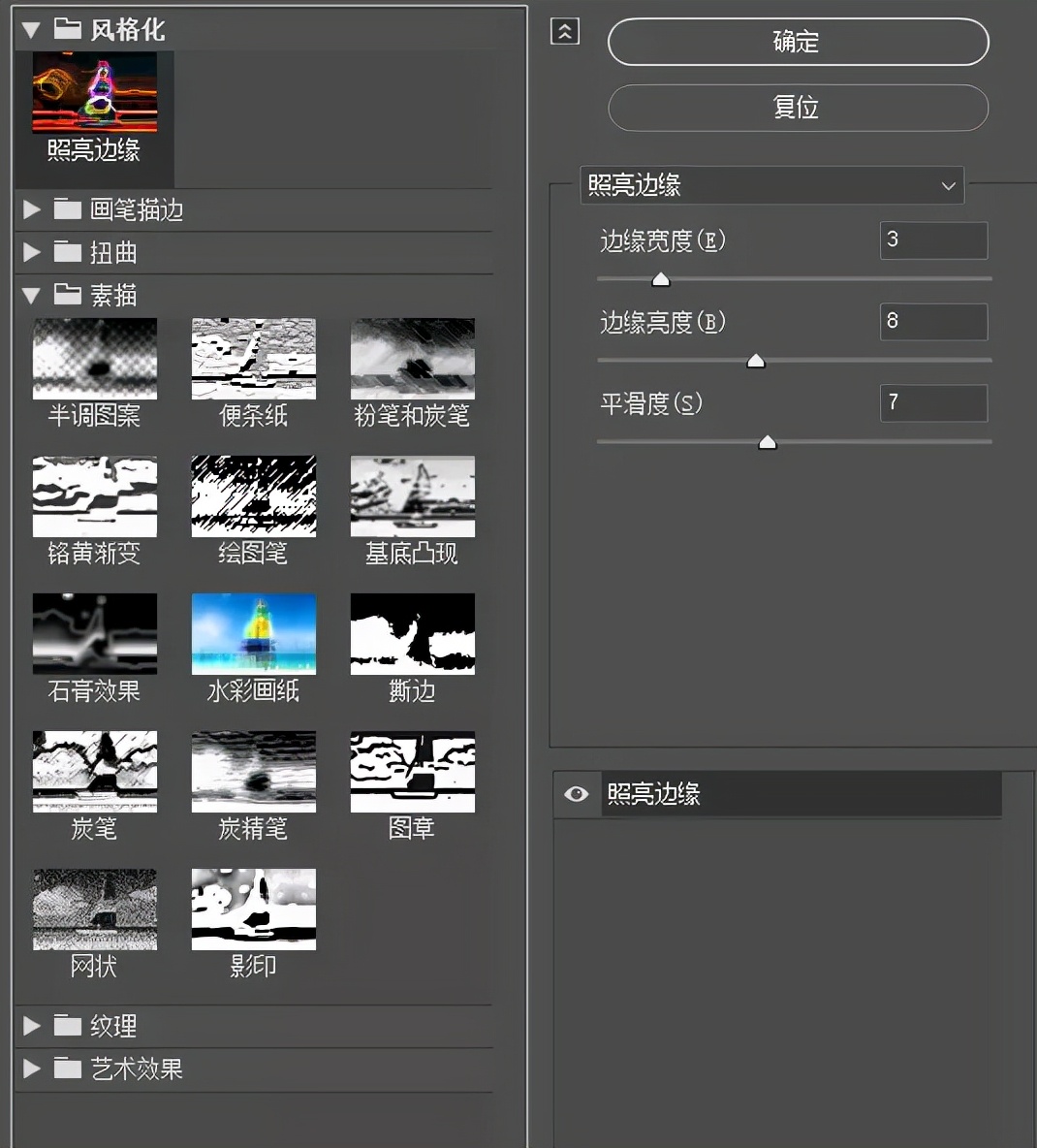
Task: Select the 网状 filter thumbnail
Action: (94, 909)
